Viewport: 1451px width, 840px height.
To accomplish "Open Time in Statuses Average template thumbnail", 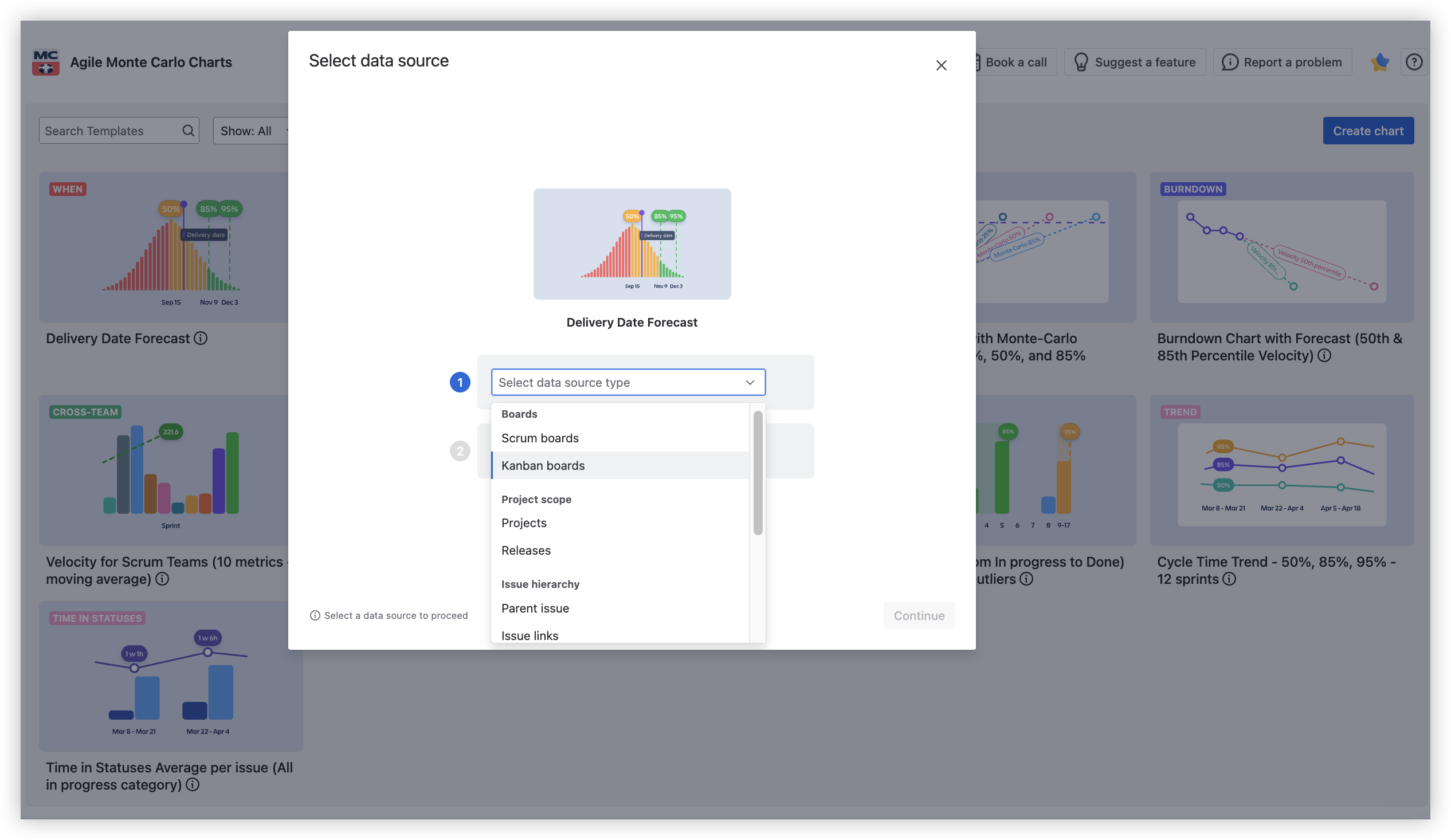I will 171,677.
